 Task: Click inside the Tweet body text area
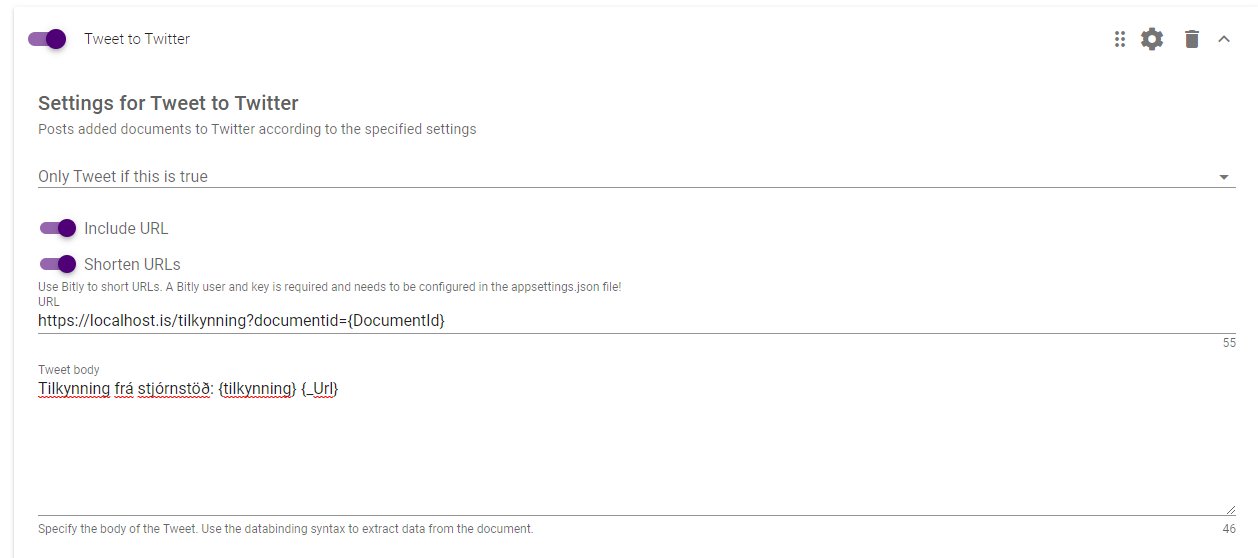click(x=636, y=446)
